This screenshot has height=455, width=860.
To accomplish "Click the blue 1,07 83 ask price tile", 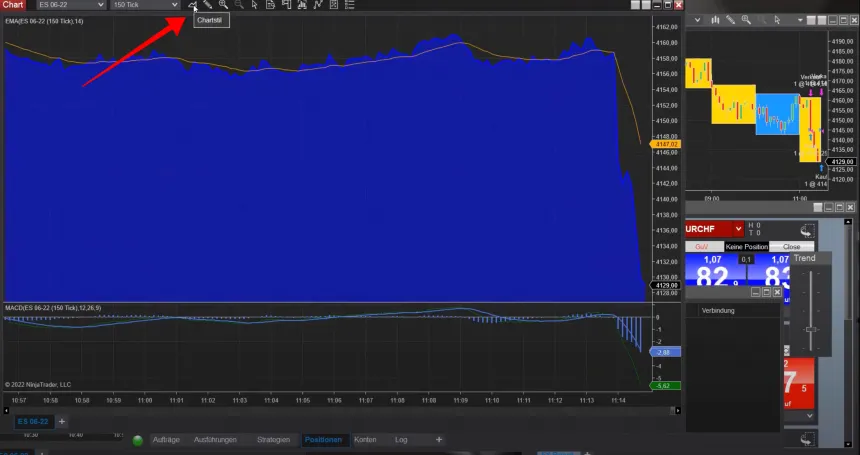I will pos(769,269).
